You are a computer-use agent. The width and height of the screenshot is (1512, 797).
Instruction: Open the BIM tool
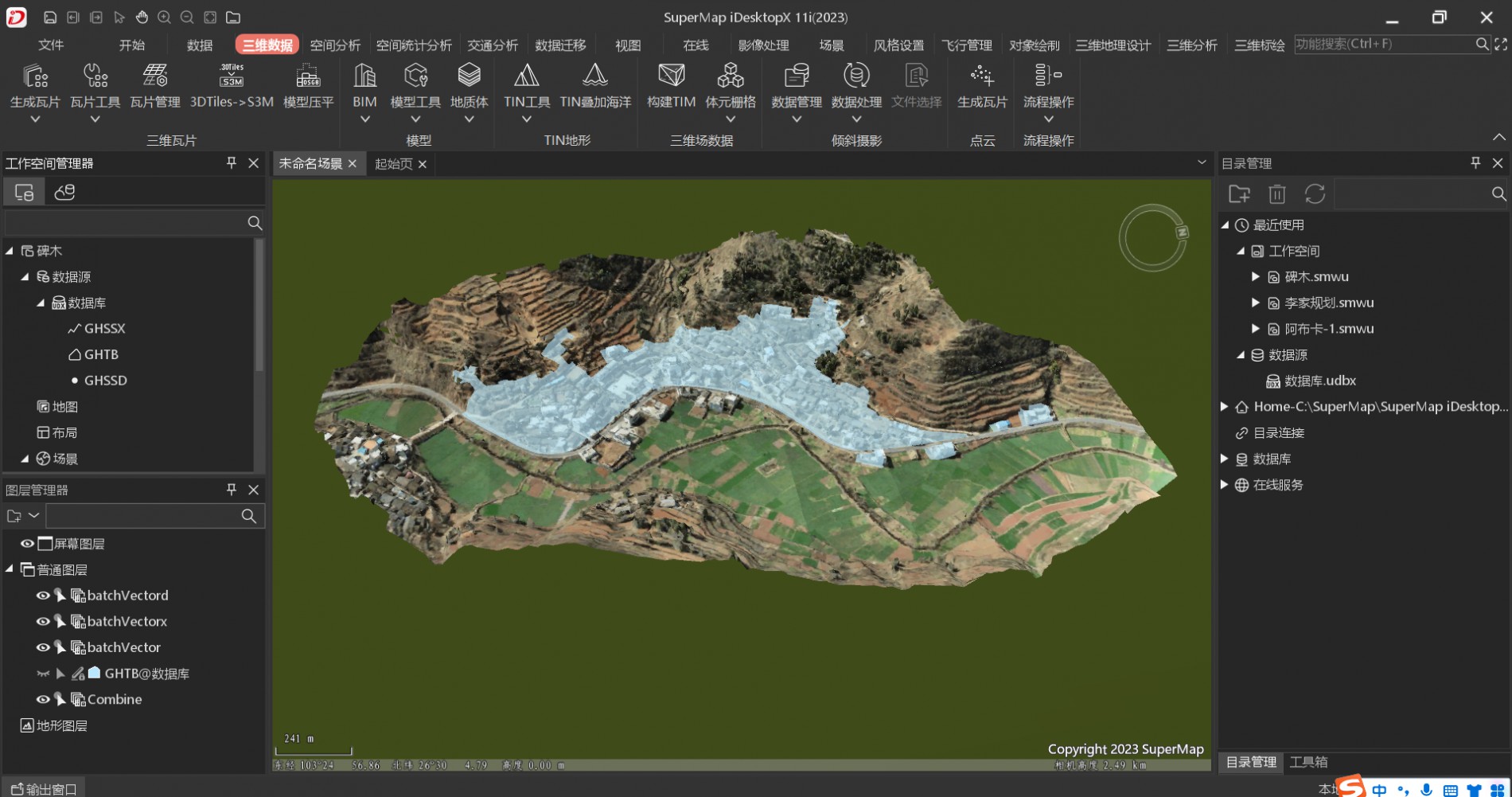(364, 92)
